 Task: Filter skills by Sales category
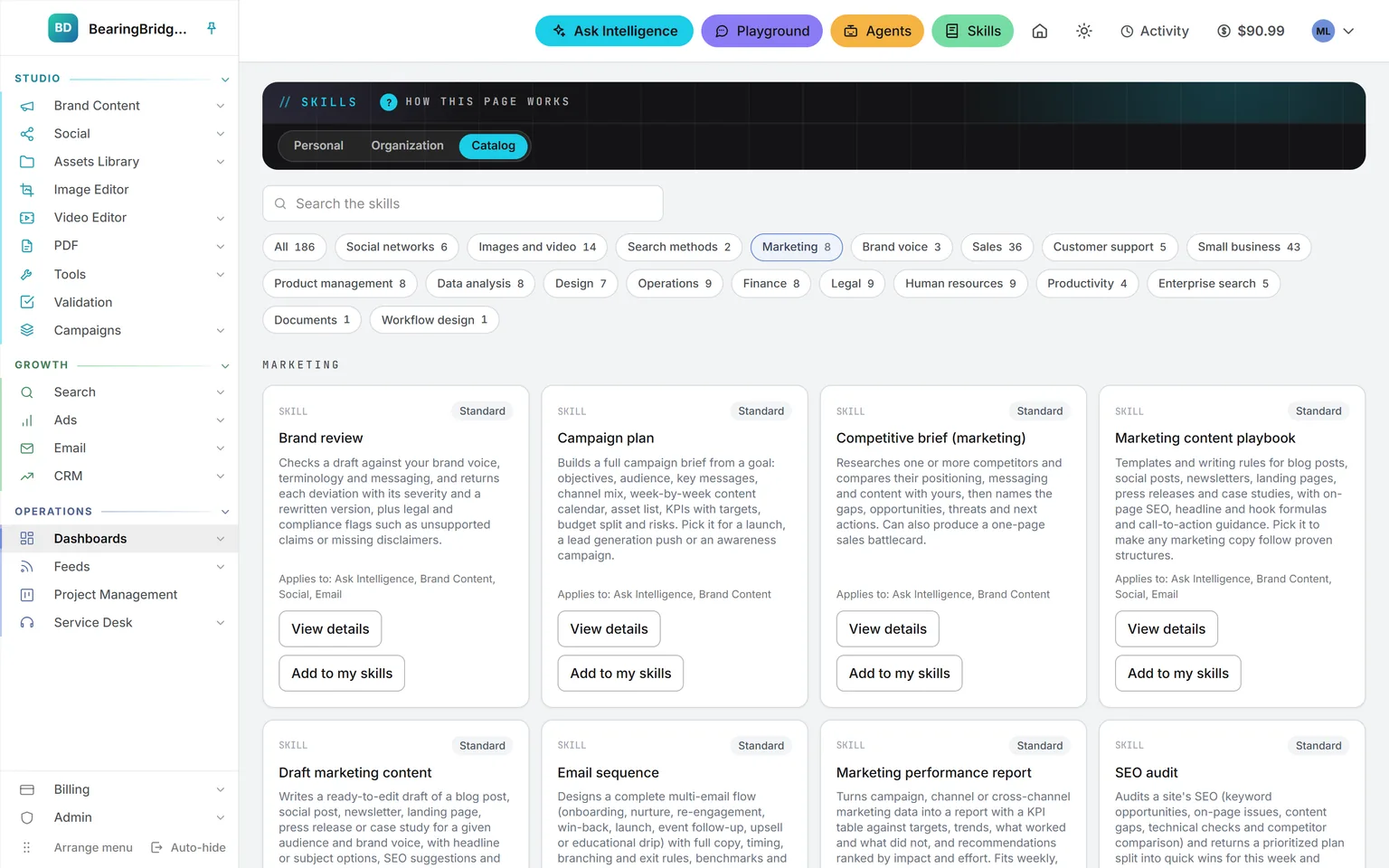(x=997, y=247)
